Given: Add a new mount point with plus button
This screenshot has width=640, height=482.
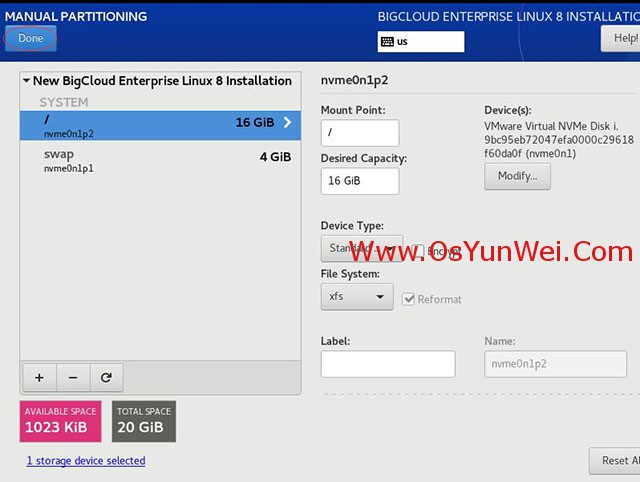Looking at the screenshot, I should pyautogui.click(x=40, y=378).
